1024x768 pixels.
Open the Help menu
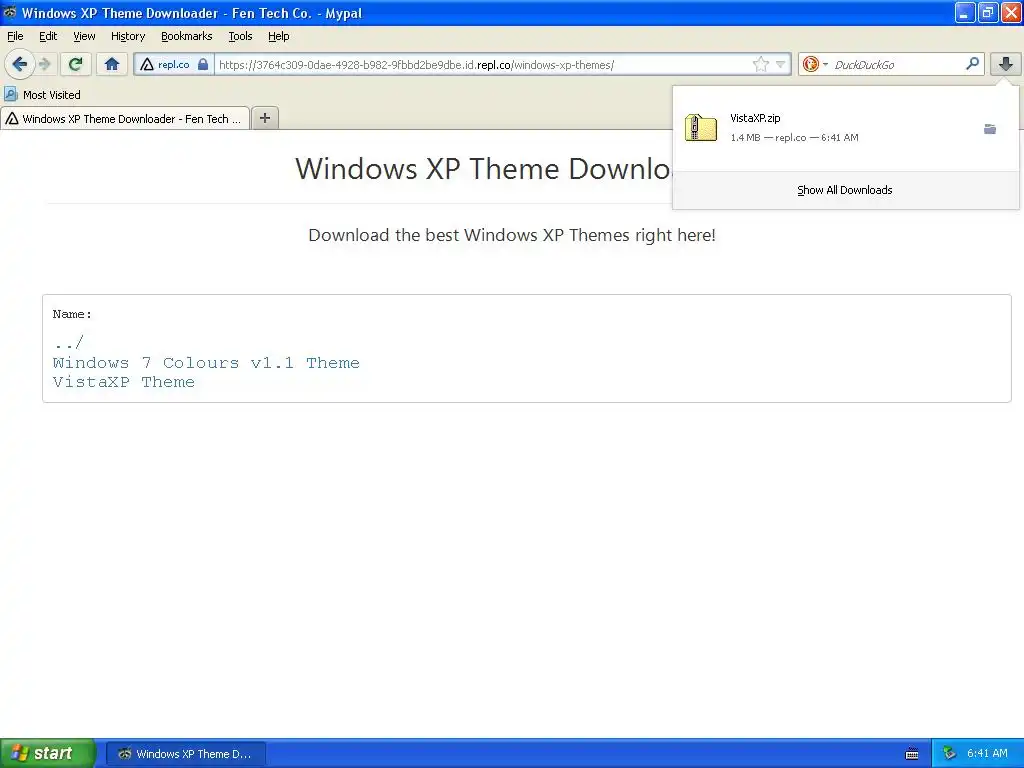(278, 36)
